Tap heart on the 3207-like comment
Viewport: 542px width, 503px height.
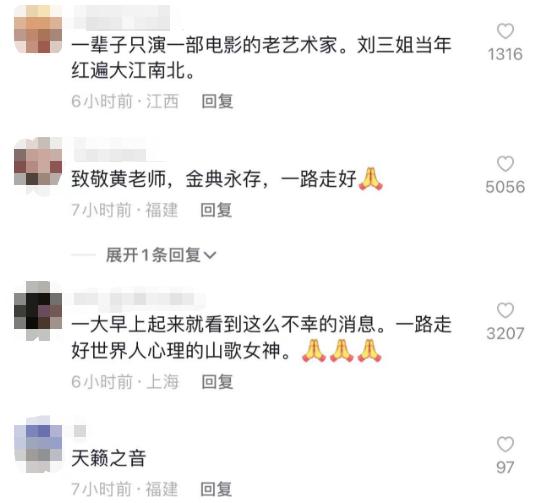point(505,310)
